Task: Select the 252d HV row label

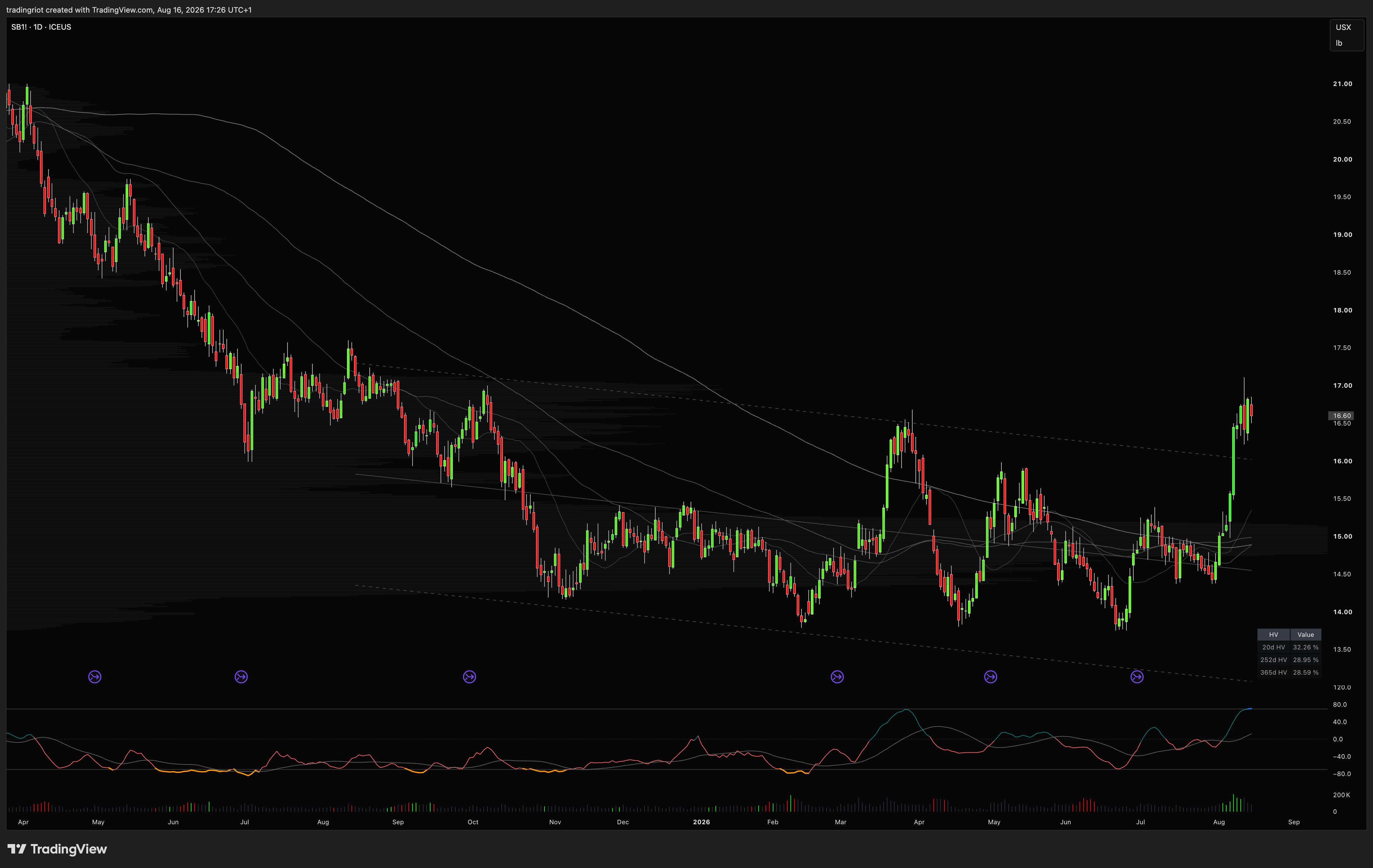Action: pos(1273,660)
